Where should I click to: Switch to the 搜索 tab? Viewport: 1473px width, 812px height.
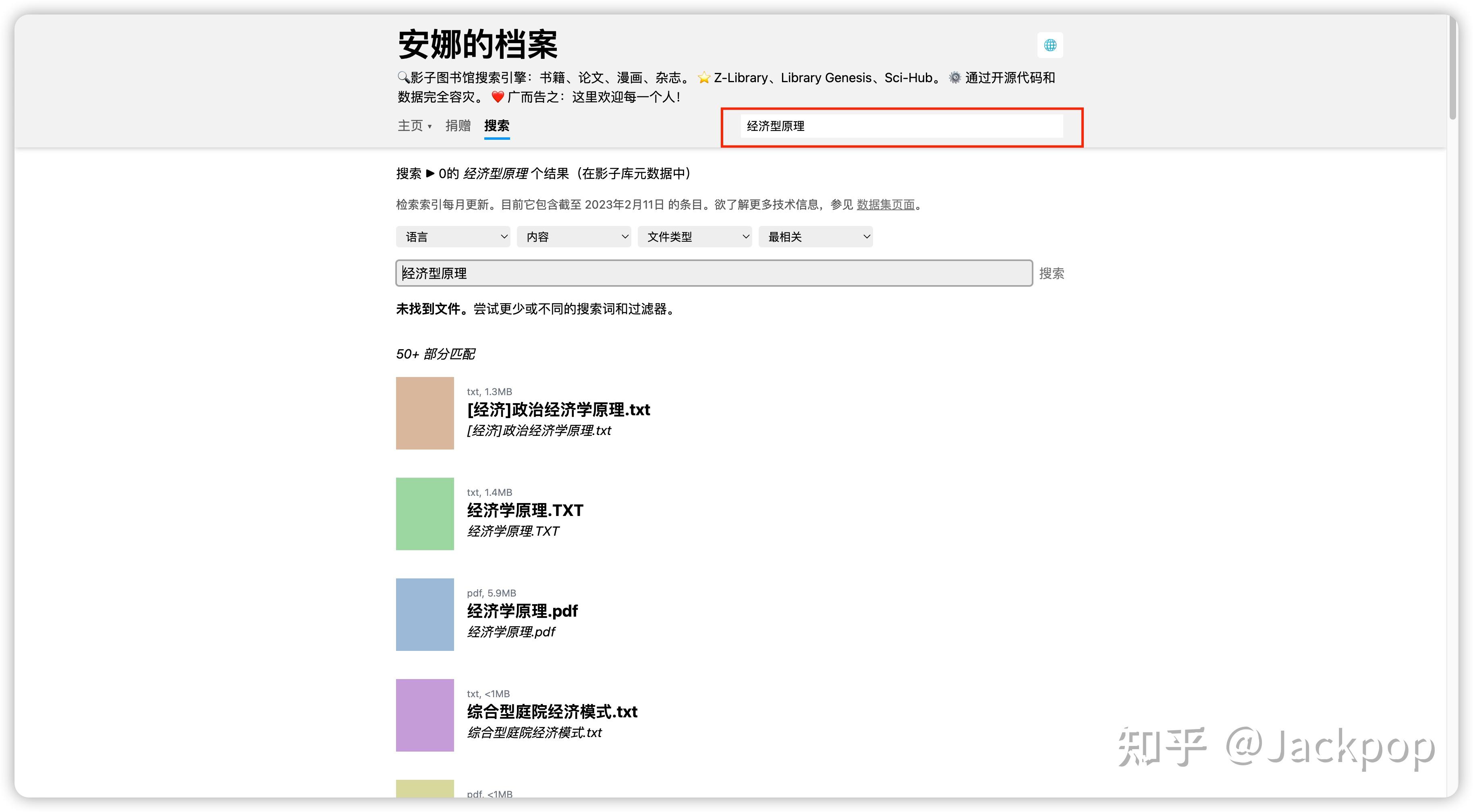click(x=496, y=126)
